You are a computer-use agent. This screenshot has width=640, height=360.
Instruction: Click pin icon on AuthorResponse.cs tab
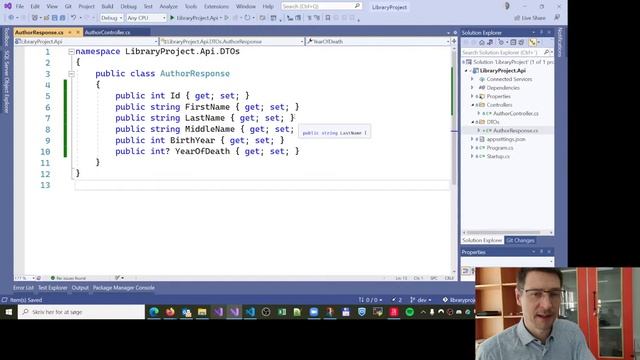tap(70, 32)
